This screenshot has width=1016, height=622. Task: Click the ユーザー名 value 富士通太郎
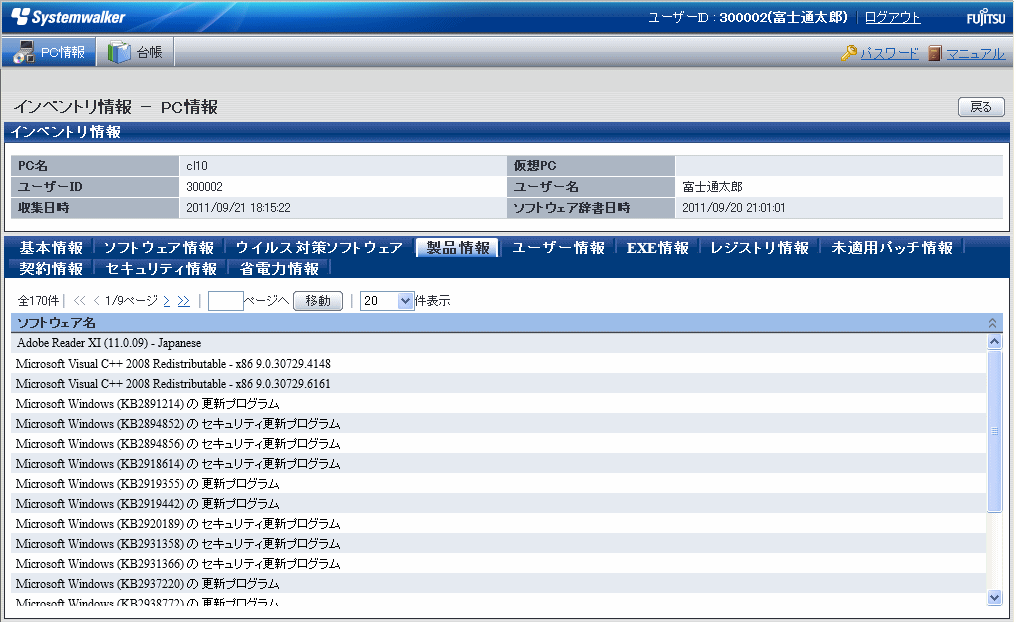[x=712, y=187]
